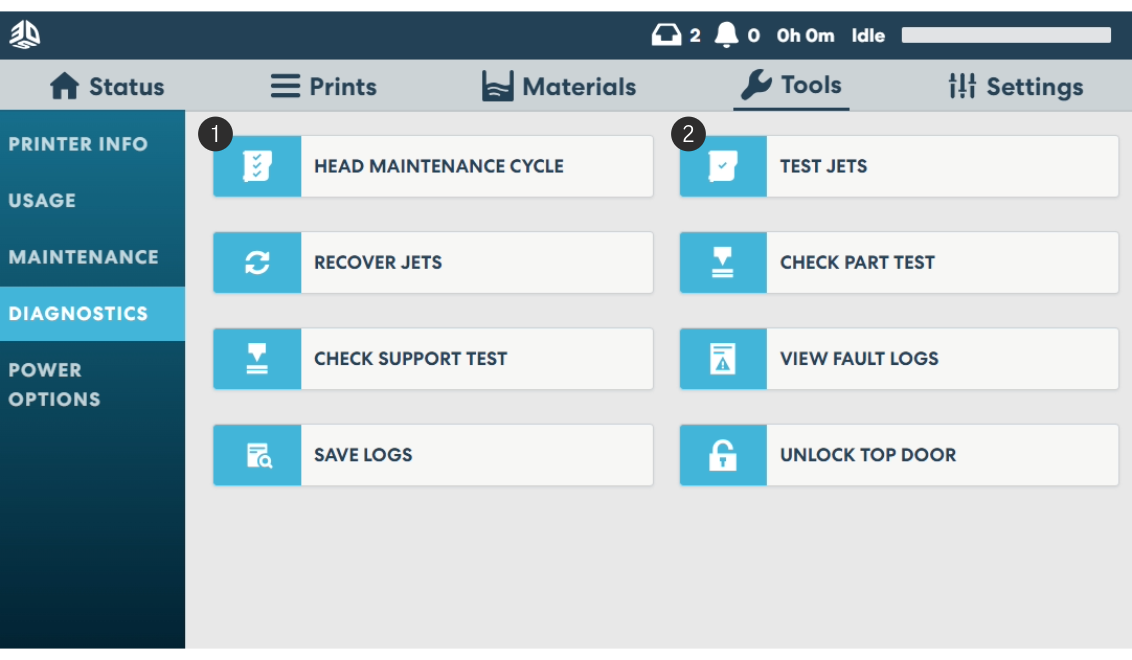Go to the Materials tab
The width and height of the screenshot is (1132, 660).
[559, 87]
